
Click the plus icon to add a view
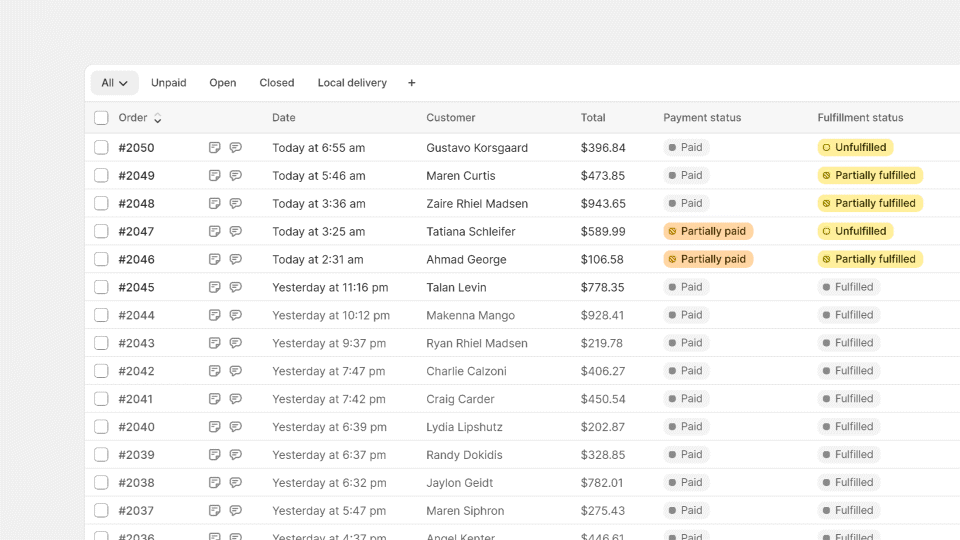411,83
